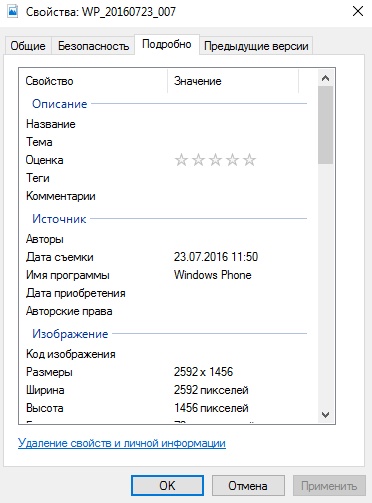Image resolution: width=372 pixels, height=503 pixels.
Task: Click the 1456 пикселей height value
Action: (211, 408)
